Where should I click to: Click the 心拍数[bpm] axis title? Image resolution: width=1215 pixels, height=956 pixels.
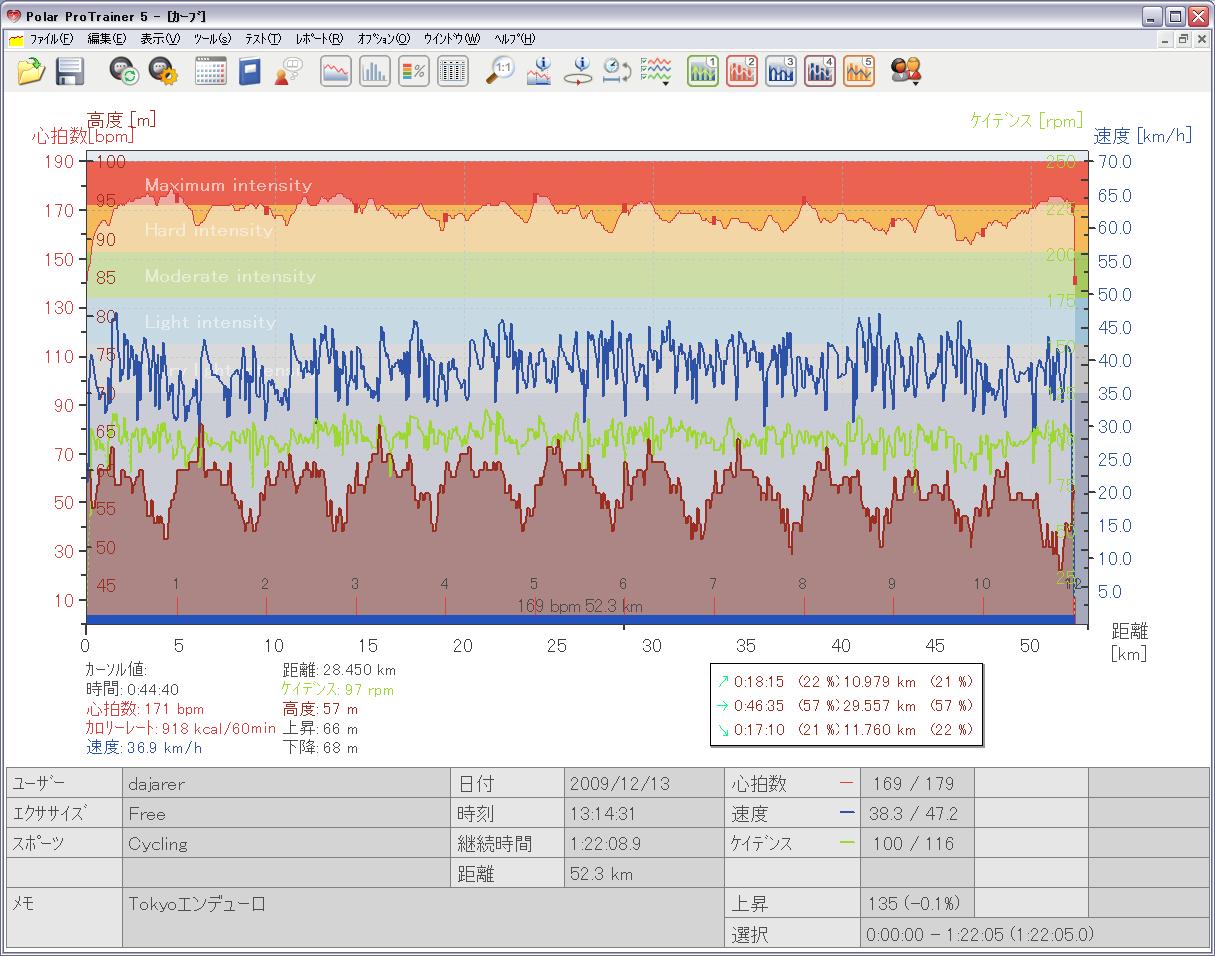(x=82, y=136)
